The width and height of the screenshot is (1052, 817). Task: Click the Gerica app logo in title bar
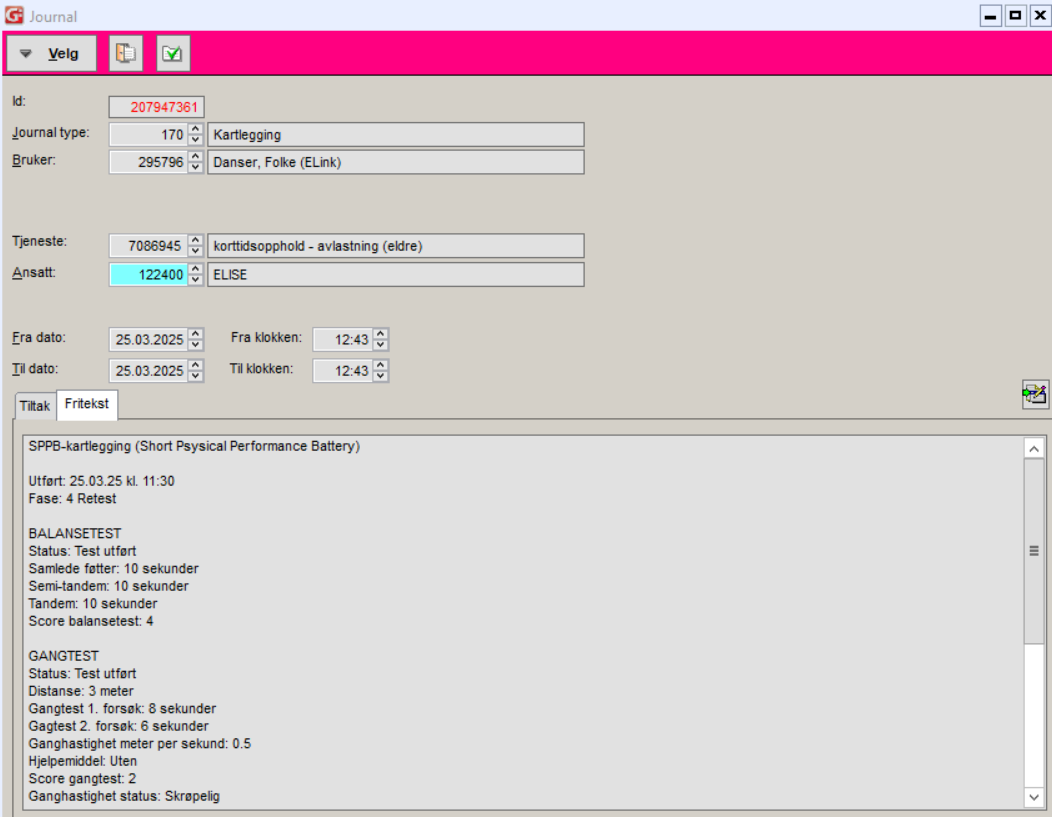(14, 16)
